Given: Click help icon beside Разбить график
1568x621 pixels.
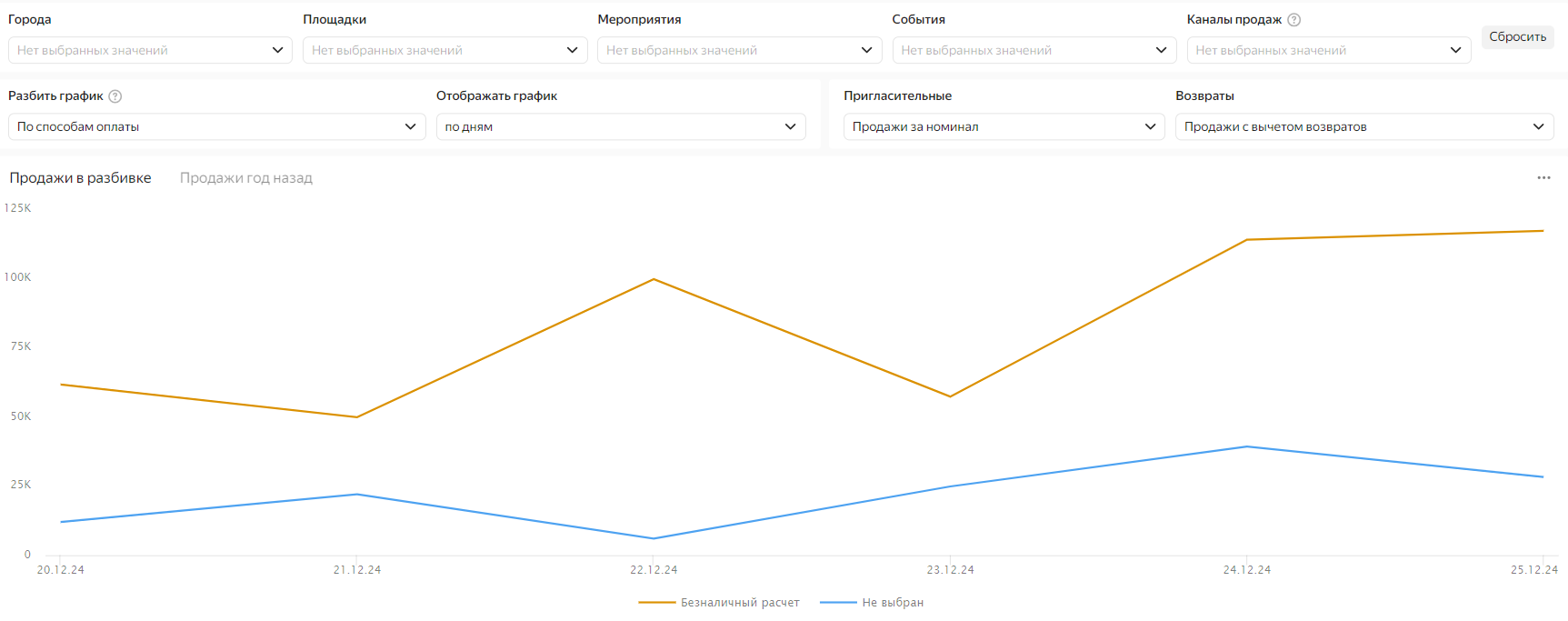Looking at the screenshot, I should pos(115,96).
